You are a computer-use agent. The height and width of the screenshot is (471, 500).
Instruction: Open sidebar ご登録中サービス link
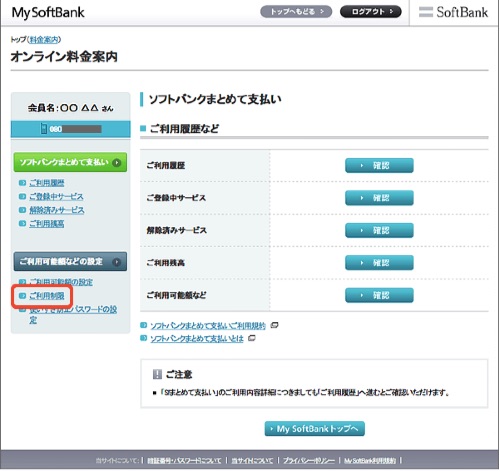point(56,197)
